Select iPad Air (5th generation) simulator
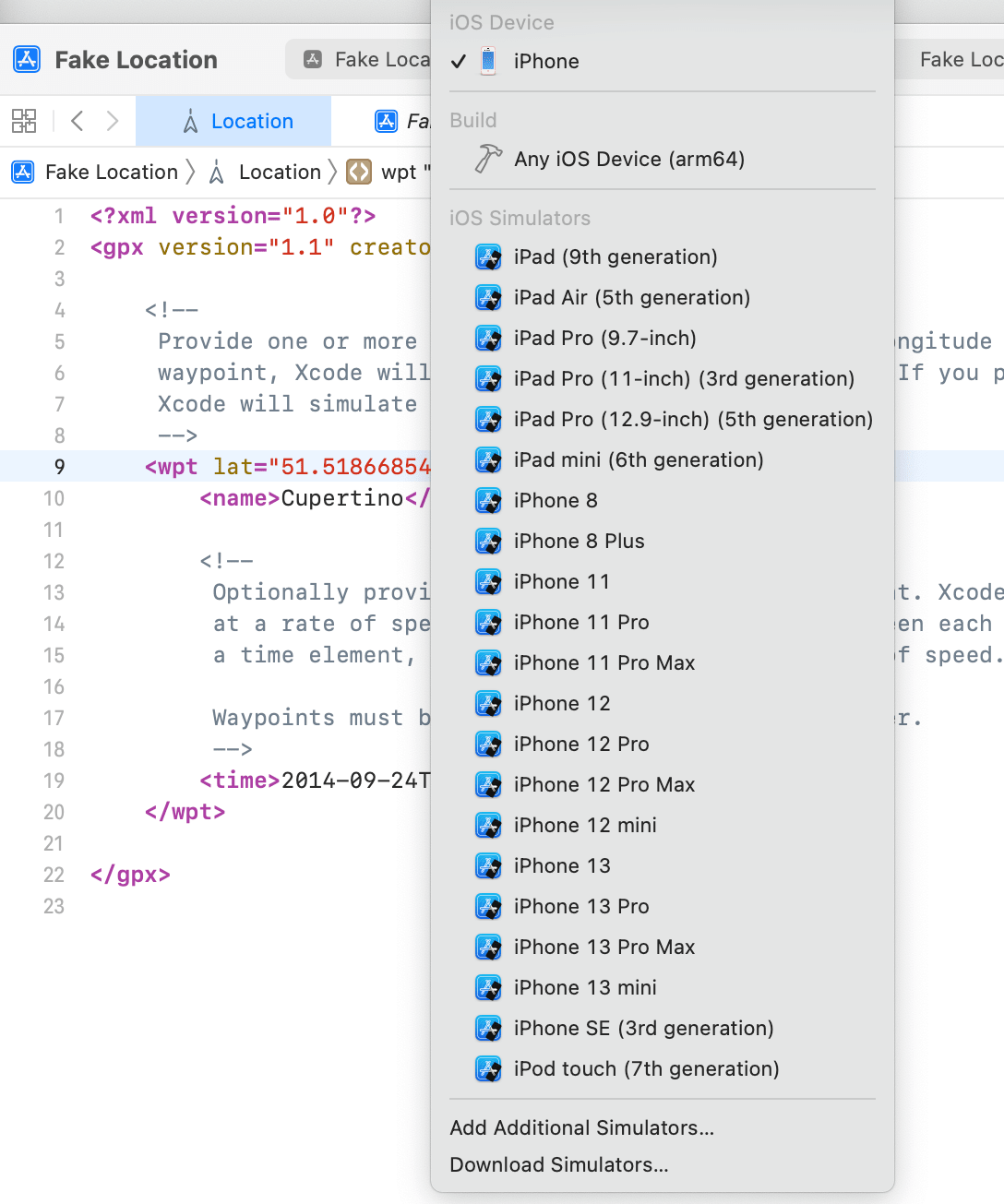Image resolution: width=1004 pixels, height=1204 pixels. click(x=663, y=297)
